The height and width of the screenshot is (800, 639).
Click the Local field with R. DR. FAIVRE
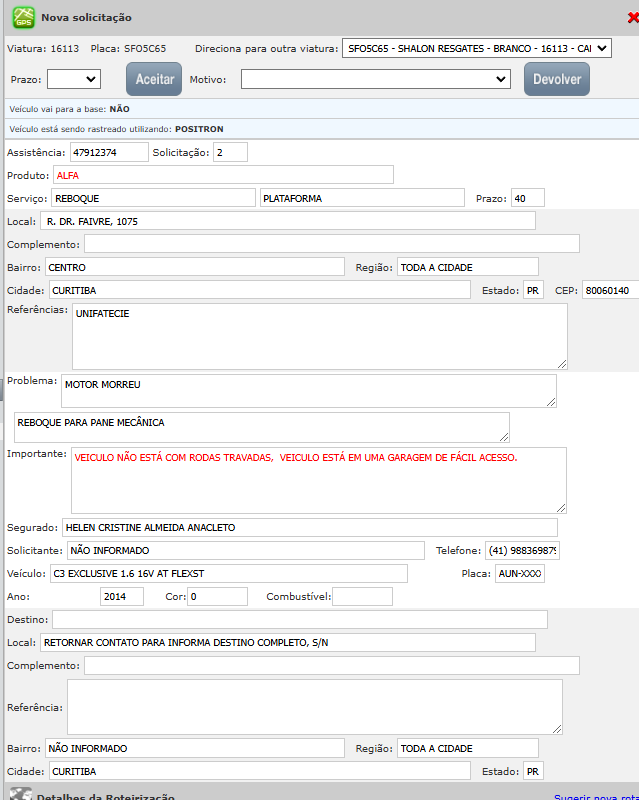[x=288, y=221]
